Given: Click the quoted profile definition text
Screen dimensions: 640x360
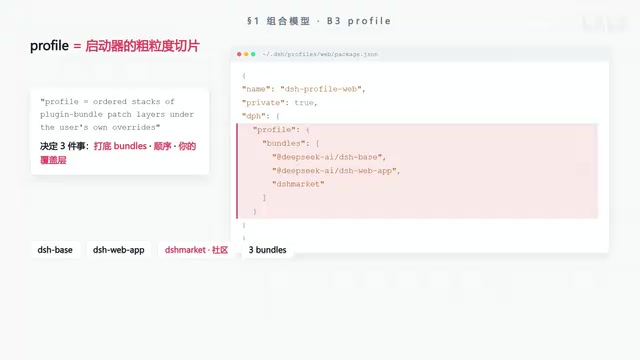Looking at the screenshot, I should 117,114.
